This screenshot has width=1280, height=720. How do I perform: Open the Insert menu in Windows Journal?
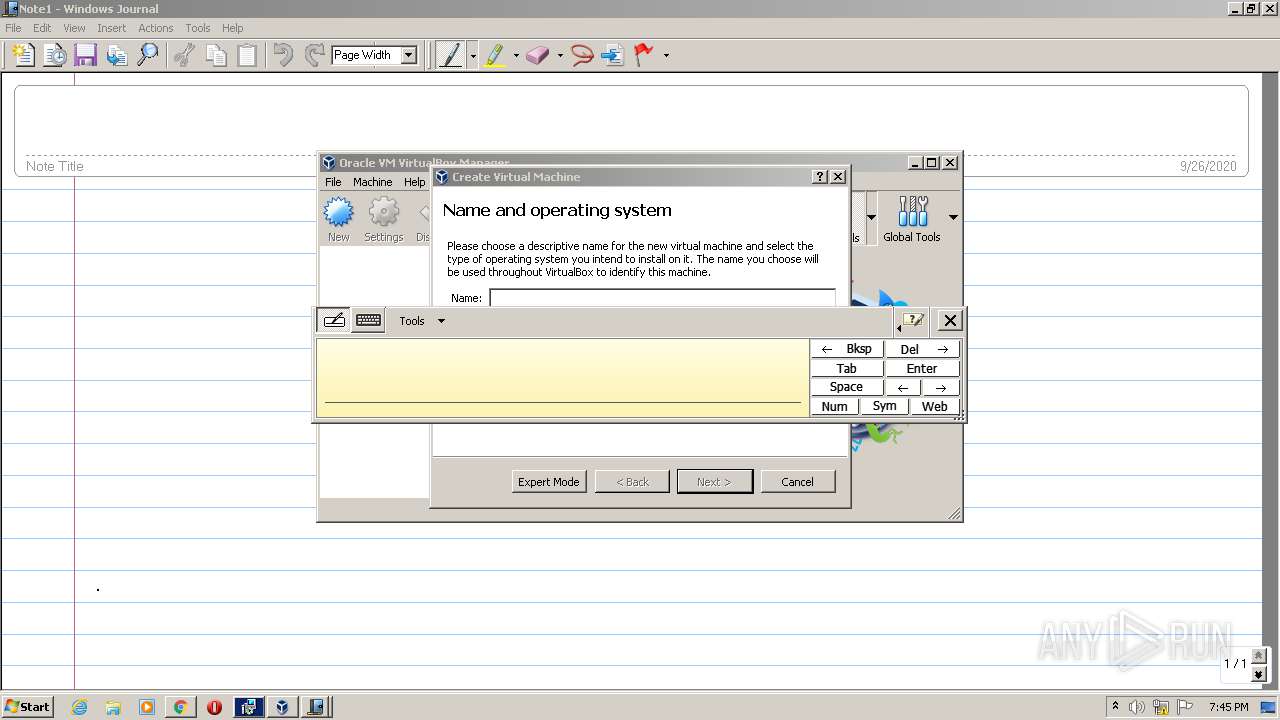pos(111,28)
